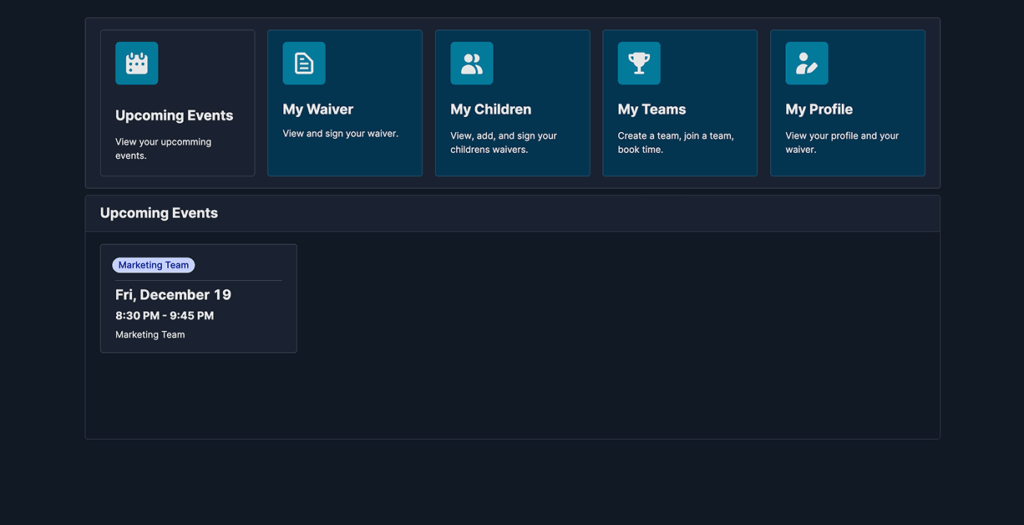The width and height of the screenshot is (1024, 525).
Task: Click the trophy icon on My Teams
Action: pos(639,63)
